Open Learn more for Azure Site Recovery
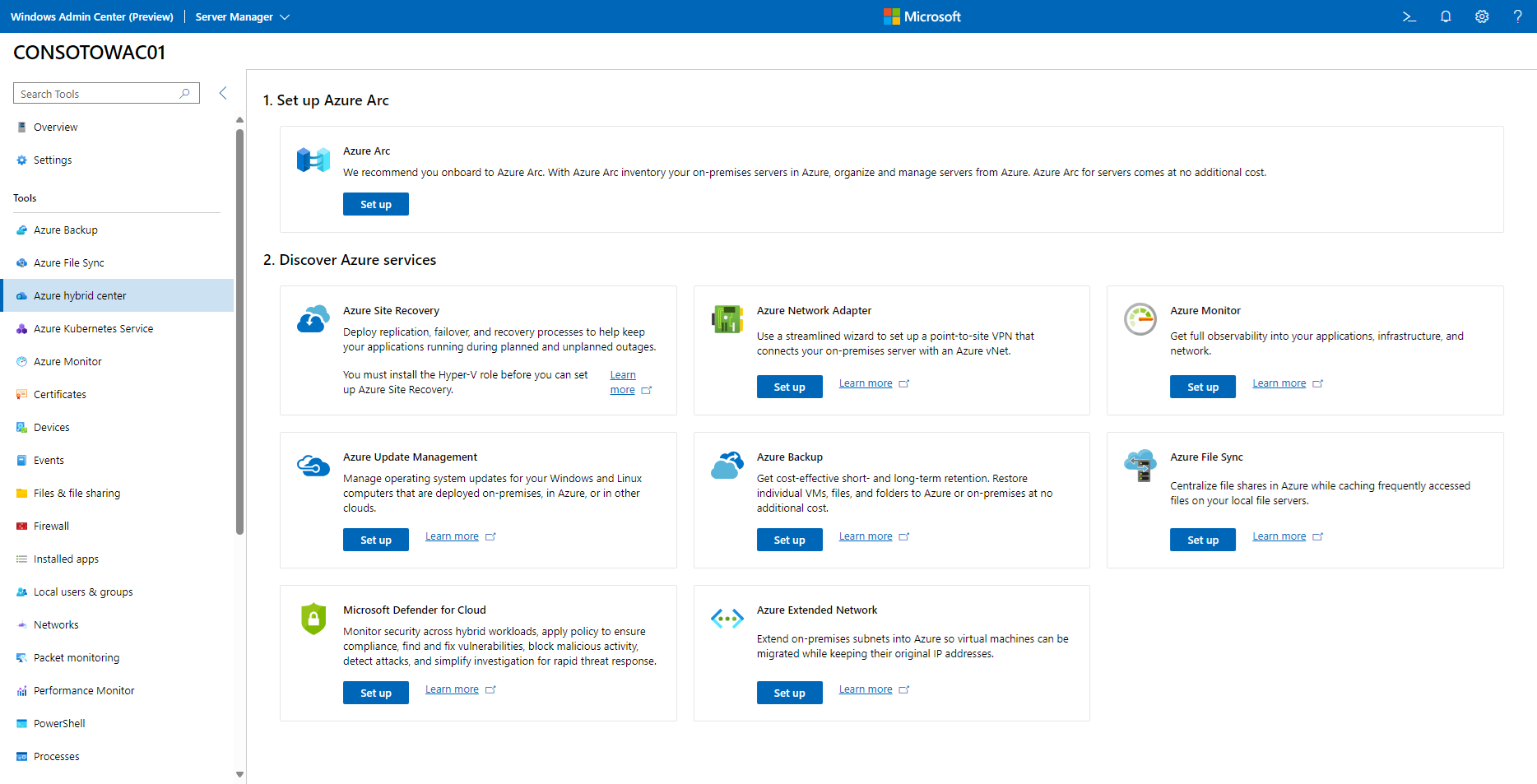 pos(625,382)
